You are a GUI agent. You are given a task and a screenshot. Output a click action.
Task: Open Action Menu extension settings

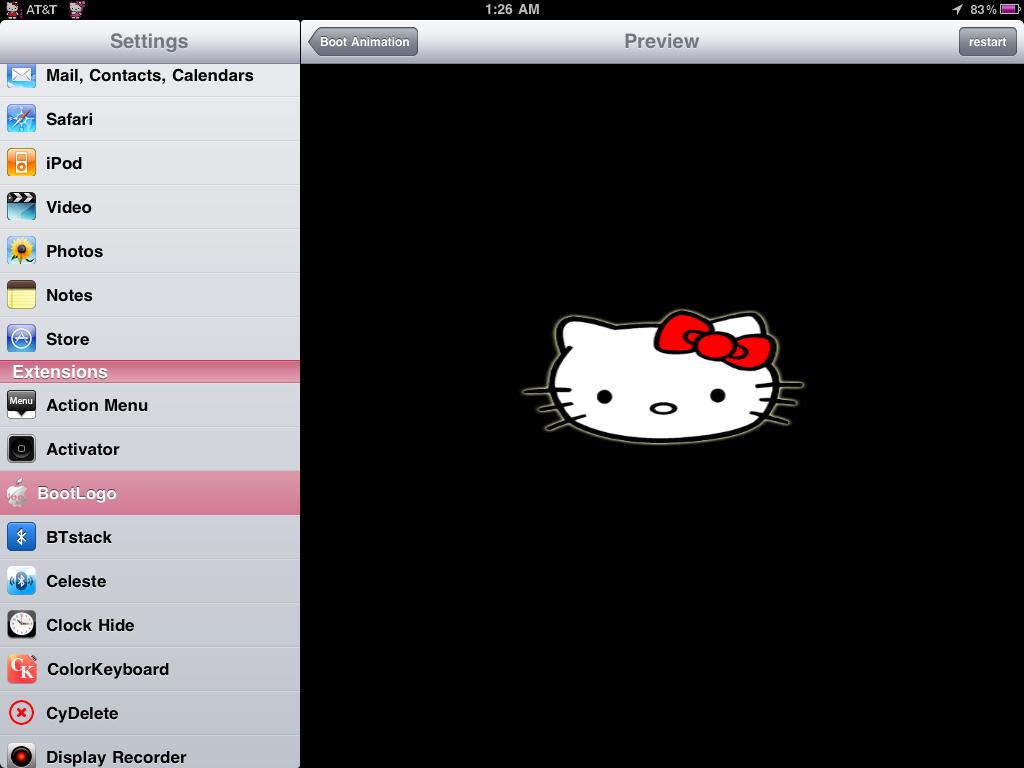pos(150,405)
